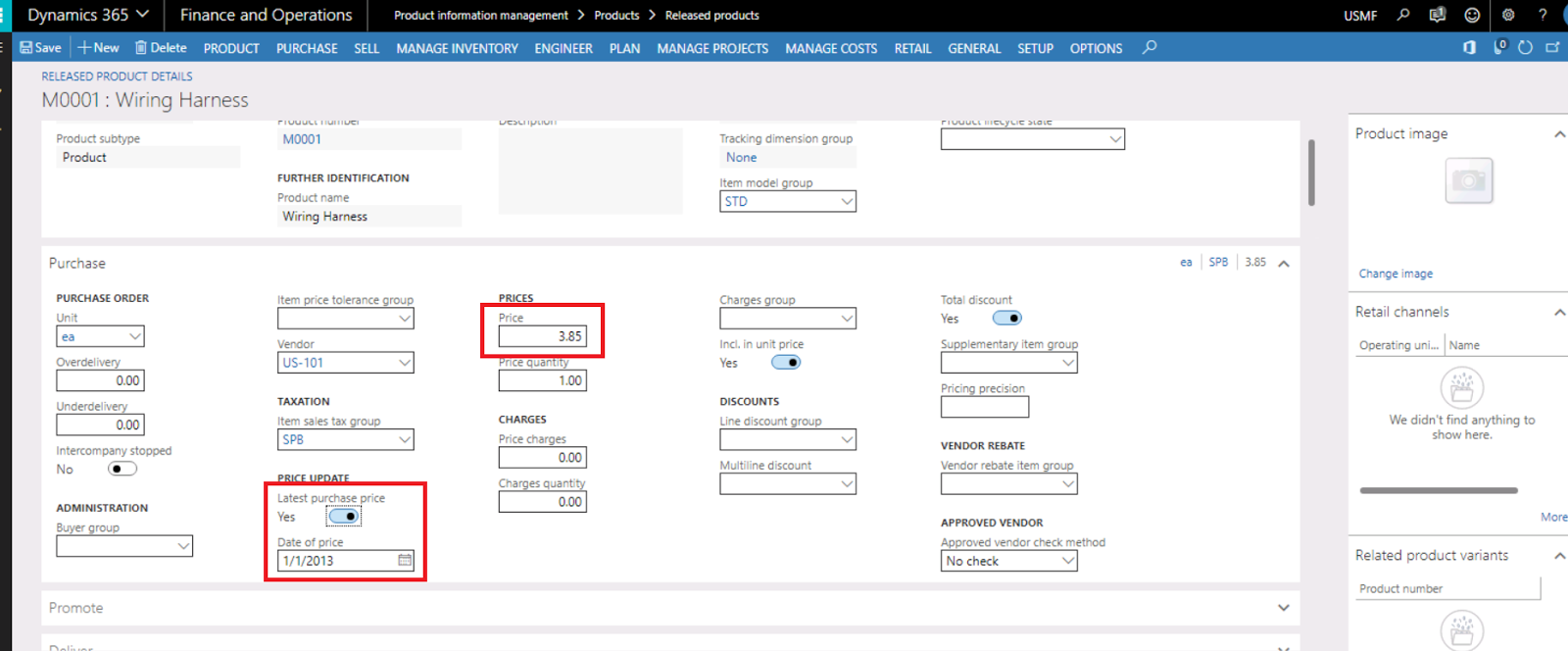This screenshot has width=1568, height=651.
Task: Click the refresh page icon
Action: point(1525,47)
